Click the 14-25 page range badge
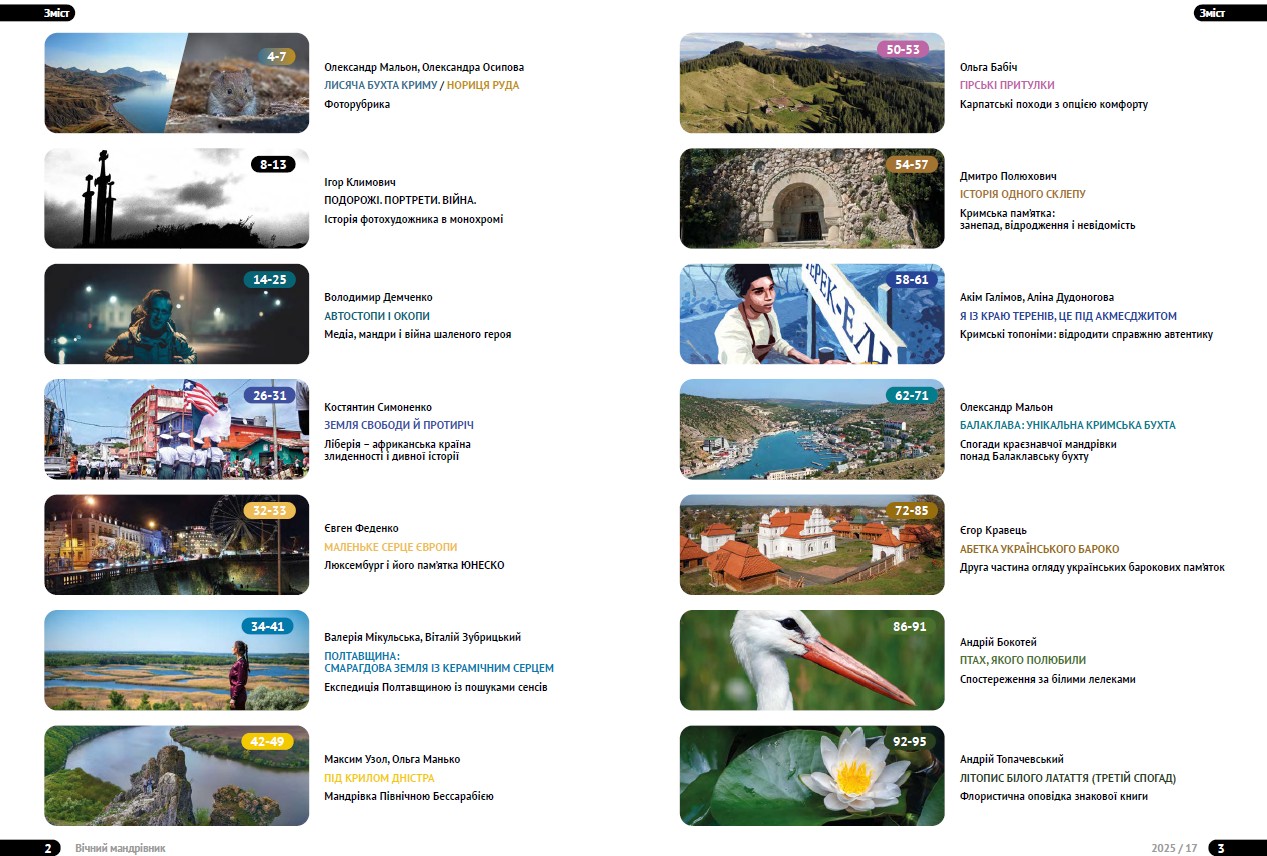 [x=269, y=280]
